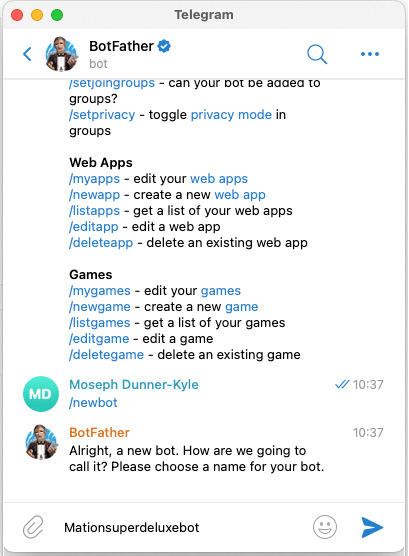The width and height of the screenshot is (409, 556).
Task: Click the green fullscreen window button
Action: tap(57, 15)
